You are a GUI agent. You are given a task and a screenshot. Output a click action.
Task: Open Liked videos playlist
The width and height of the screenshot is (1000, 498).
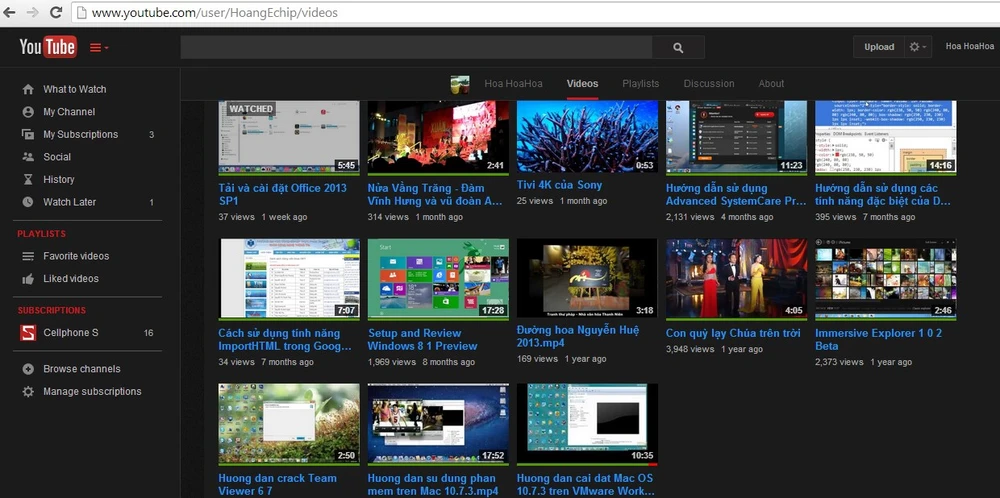pos(71,279)
